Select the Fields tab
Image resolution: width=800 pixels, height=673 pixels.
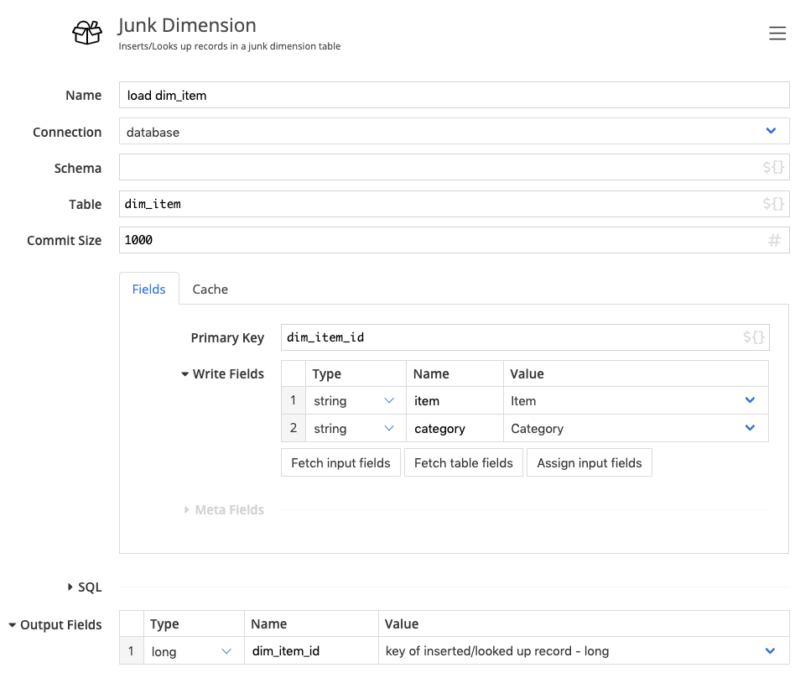149,289
